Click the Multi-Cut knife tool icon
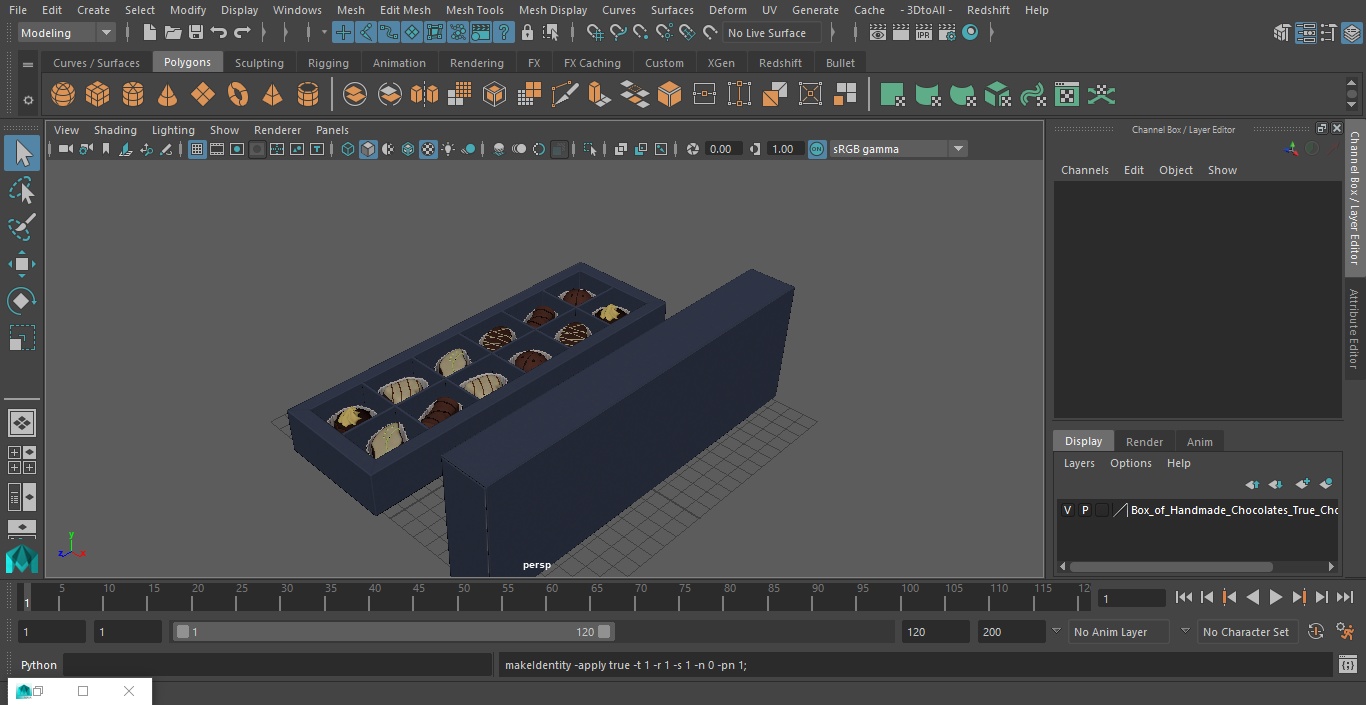The image size is (1366, 705). 564,95
